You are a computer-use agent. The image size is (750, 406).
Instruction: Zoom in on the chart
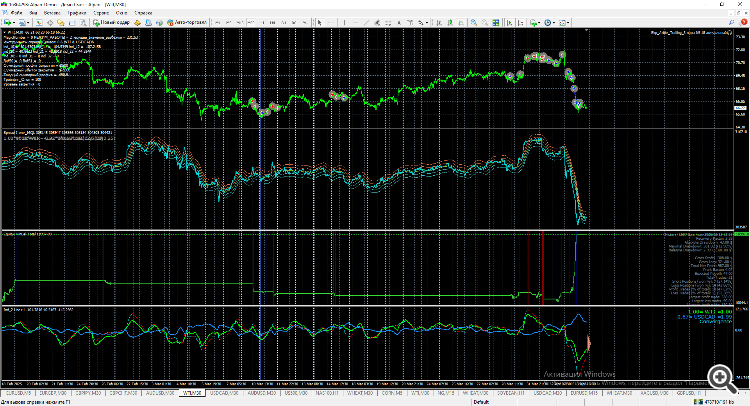[474, 22]
